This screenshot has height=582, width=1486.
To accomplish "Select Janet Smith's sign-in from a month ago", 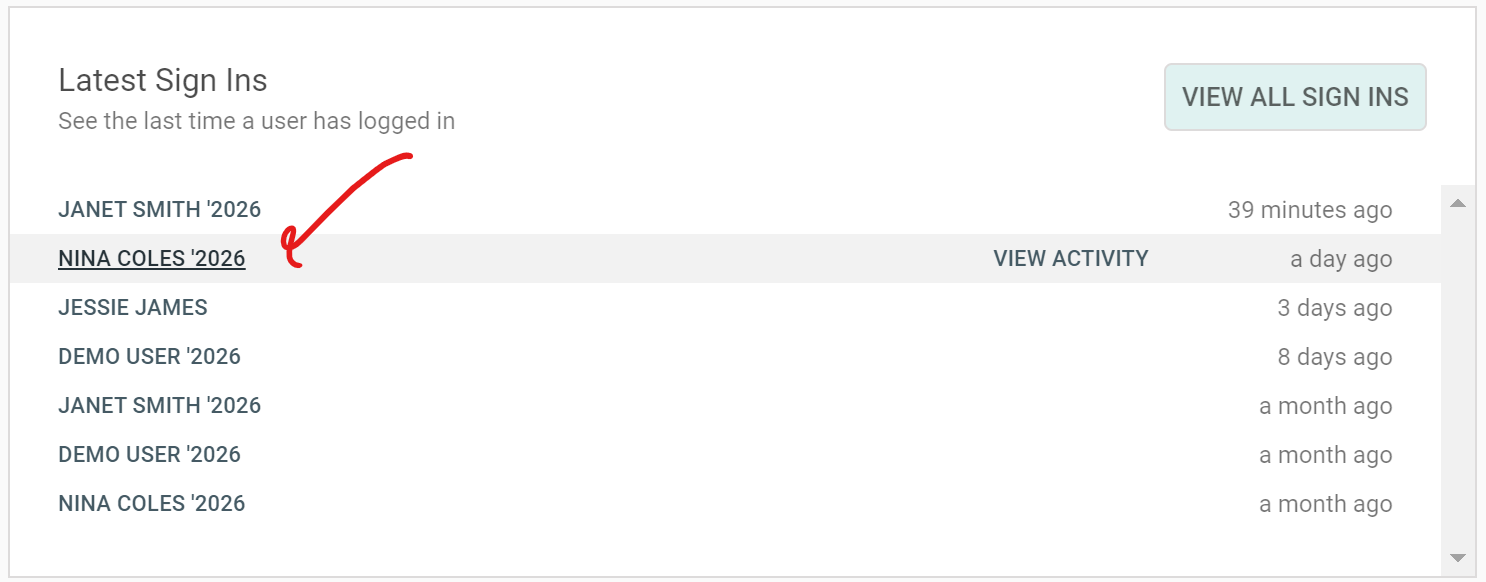I will 159,406.
